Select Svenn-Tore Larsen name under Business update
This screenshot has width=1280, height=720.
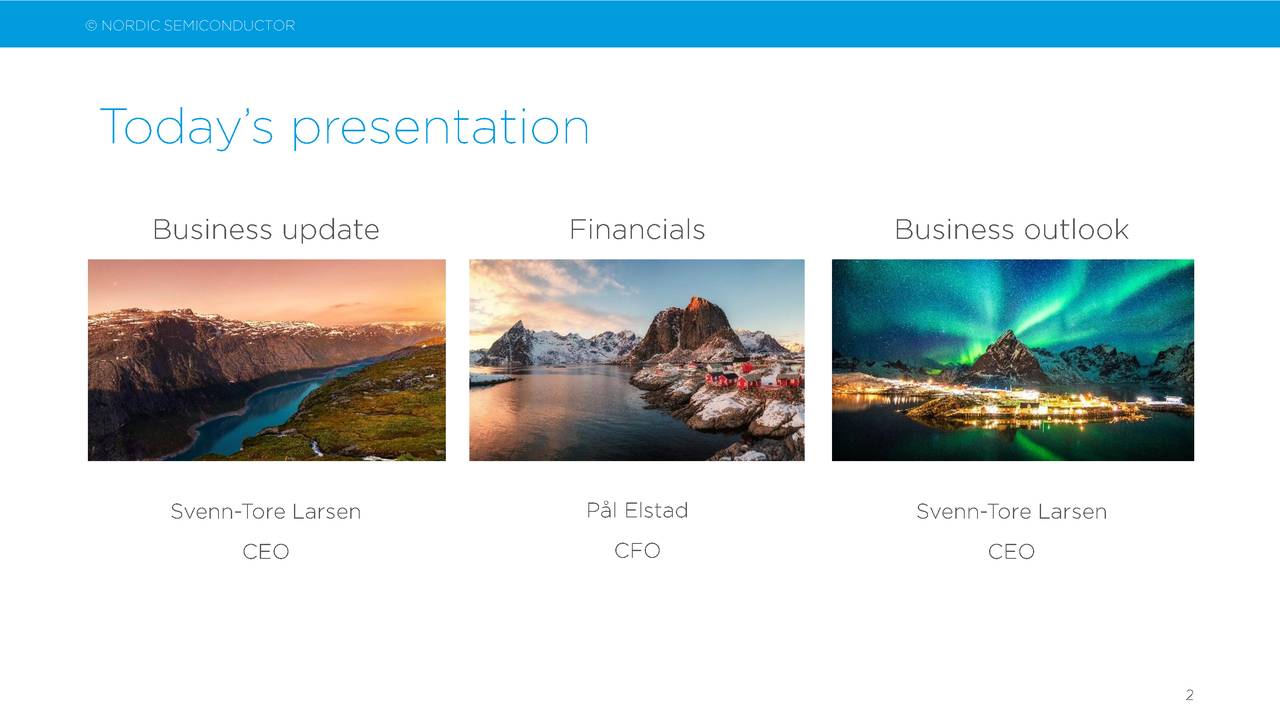[x=265, y=512]
